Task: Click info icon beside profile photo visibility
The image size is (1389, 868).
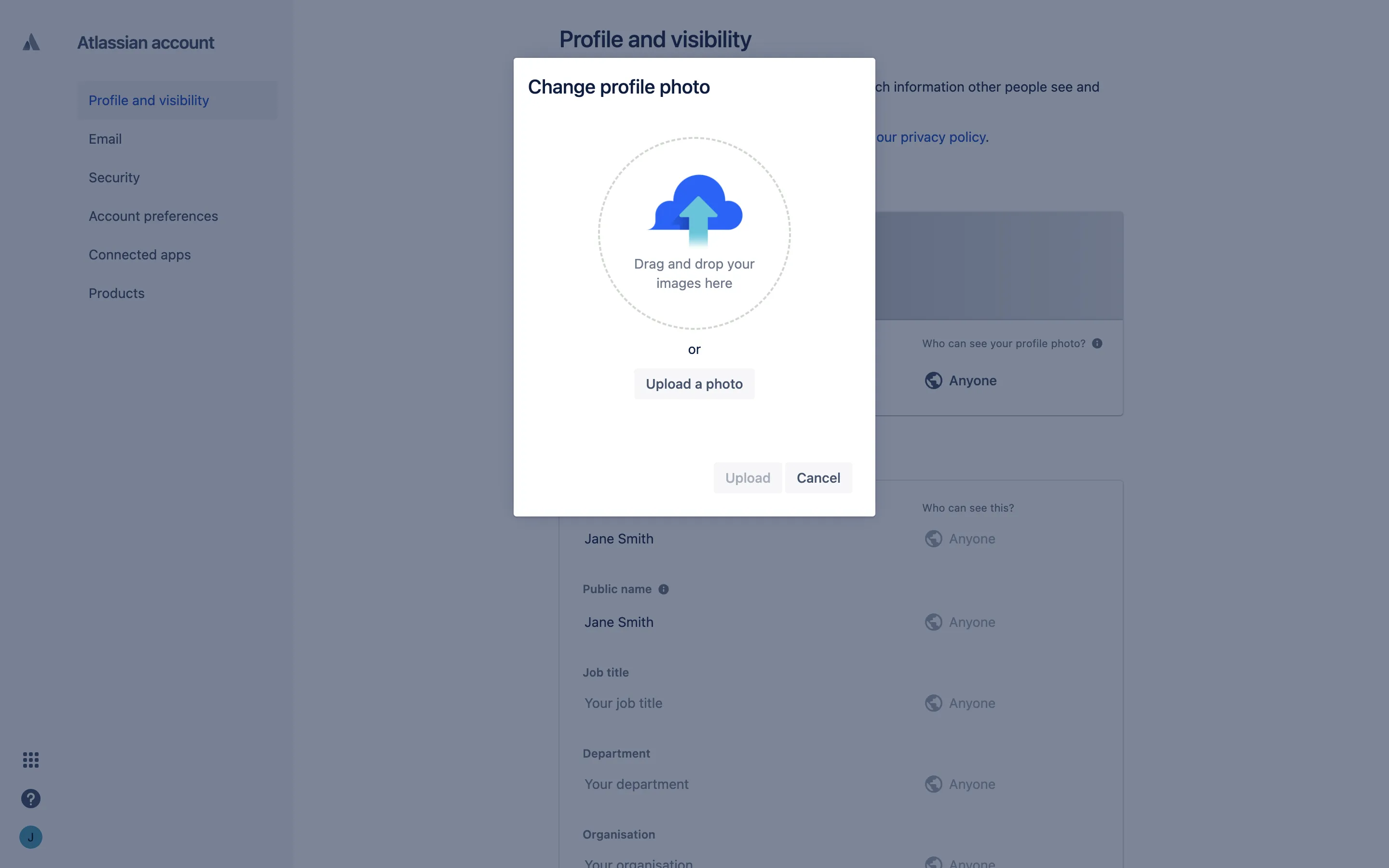Action: 1097,343
